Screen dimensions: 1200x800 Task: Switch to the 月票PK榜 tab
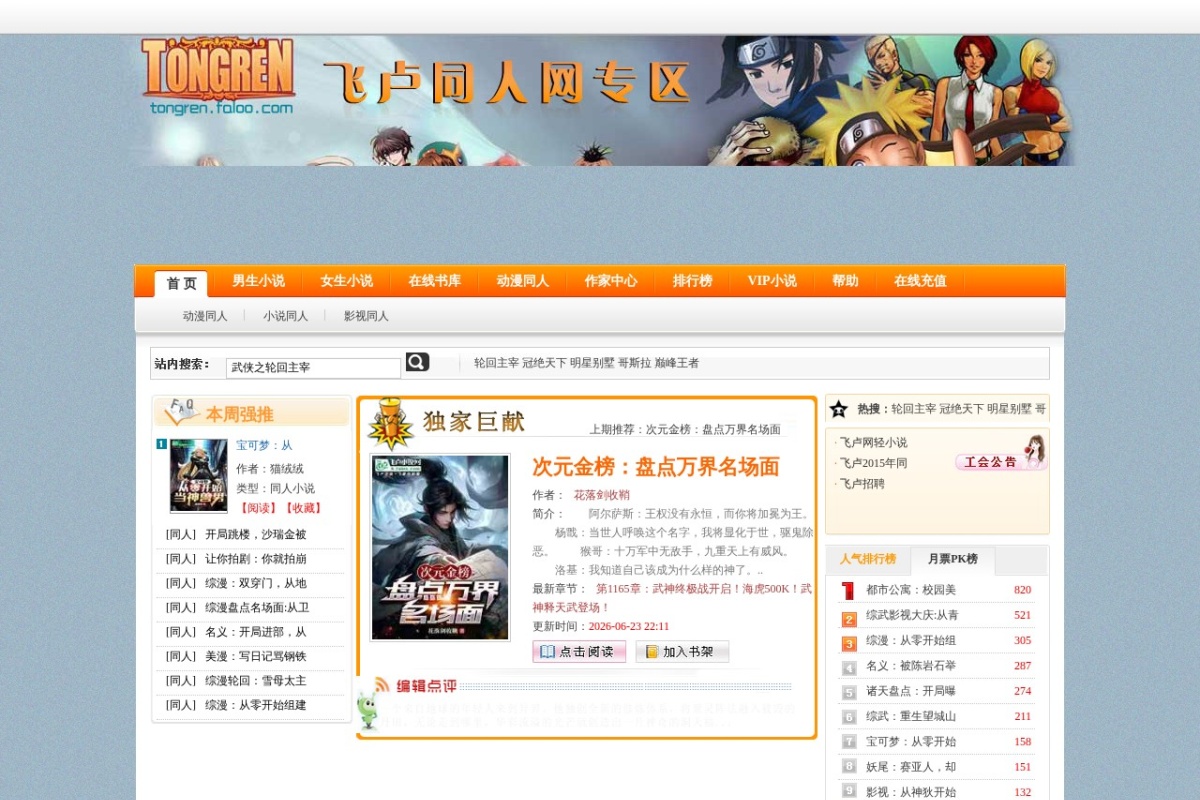tap(952, 560)
